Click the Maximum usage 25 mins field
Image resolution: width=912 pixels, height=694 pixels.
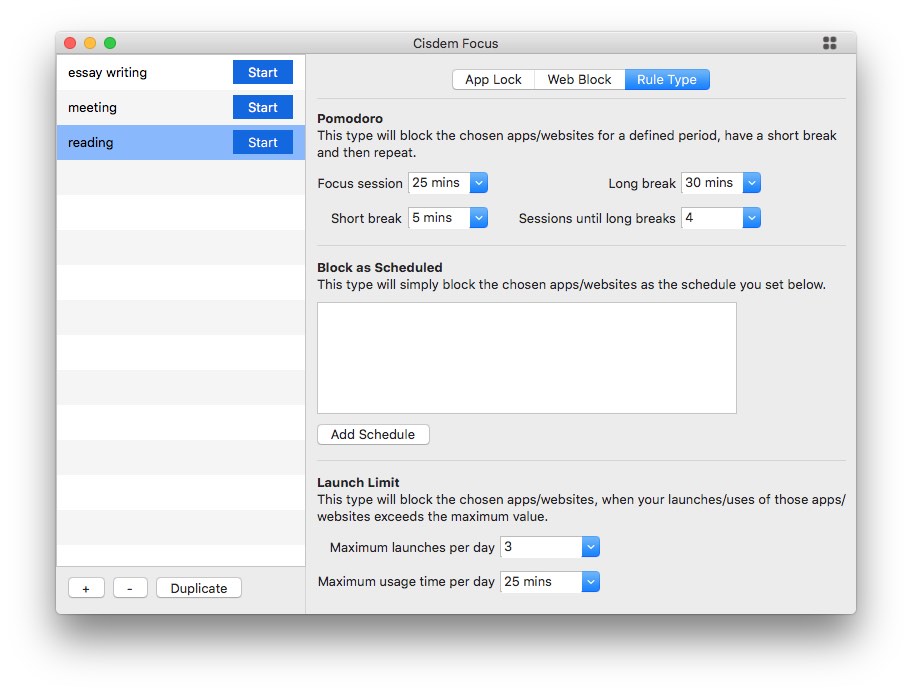(541, 582)
